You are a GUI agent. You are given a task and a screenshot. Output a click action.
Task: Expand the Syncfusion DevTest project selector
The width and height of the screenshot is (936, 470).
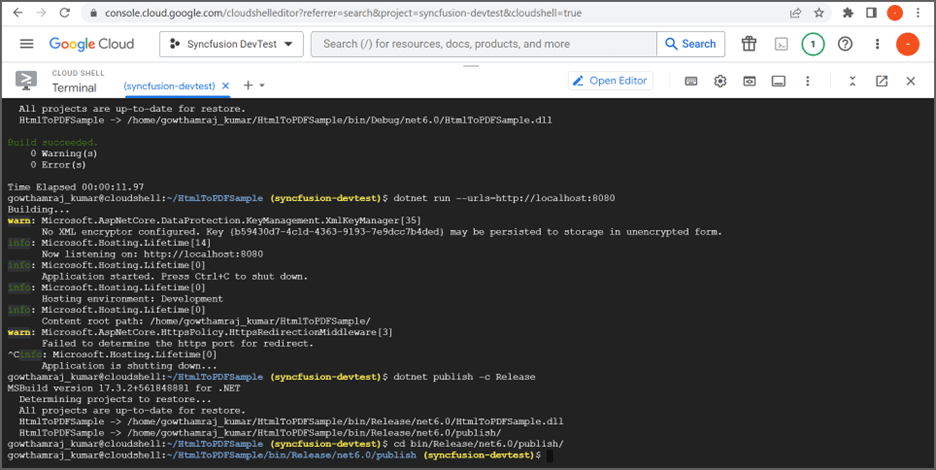point(232,44)
